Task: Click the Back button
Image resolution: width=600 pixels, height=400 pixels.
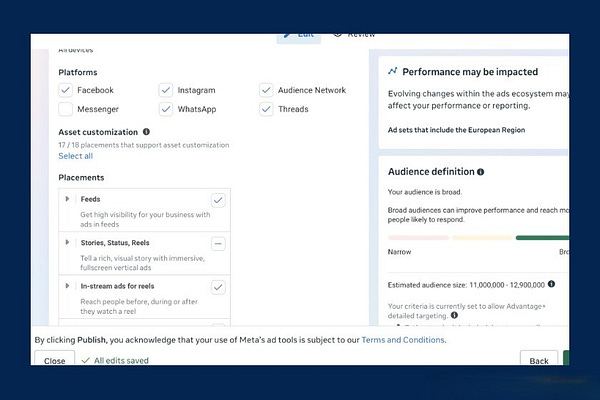Action: [x=539, y=359]
